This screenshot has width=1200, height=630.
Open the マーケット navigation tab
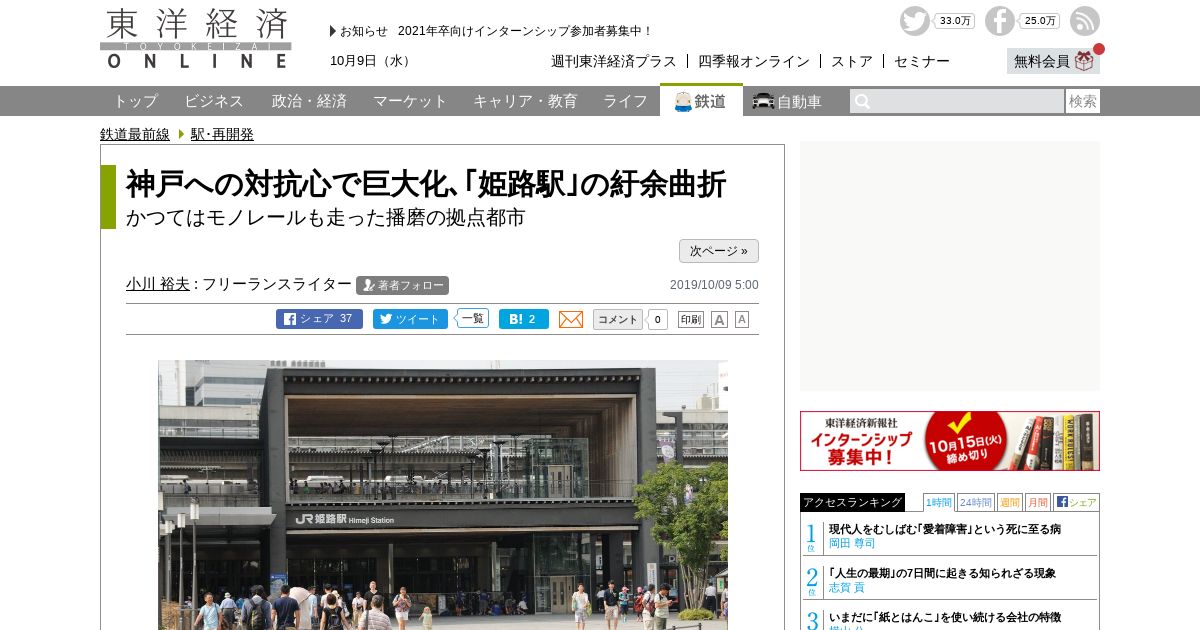pyautogui.click(x=410, y=101)
